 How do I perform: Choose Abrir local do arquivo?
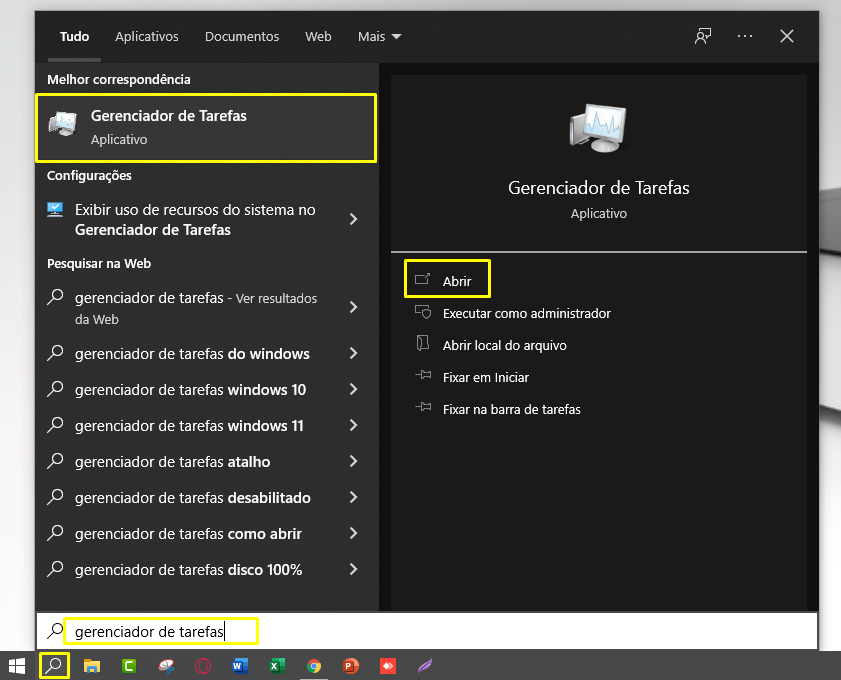pos(504,345)
